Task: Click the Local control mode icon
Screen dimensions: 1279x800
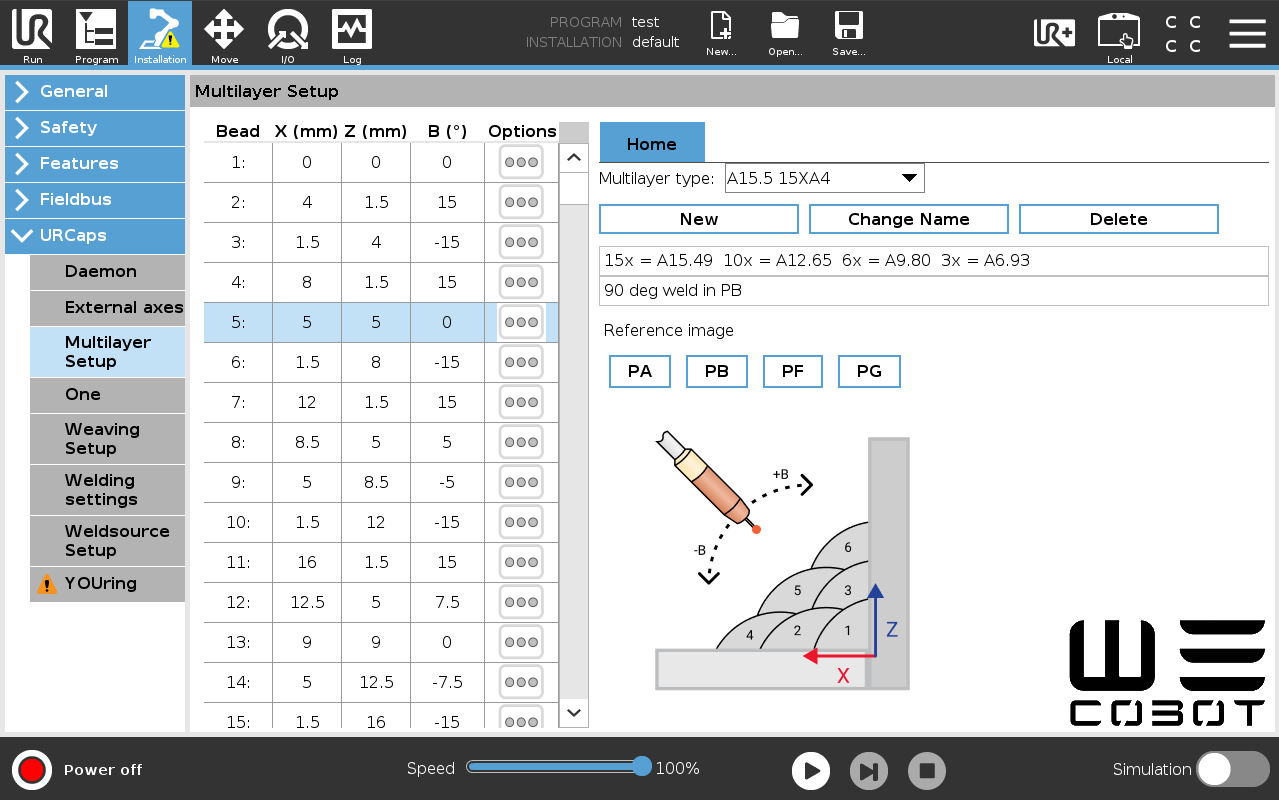Action: pos(1118,33)
